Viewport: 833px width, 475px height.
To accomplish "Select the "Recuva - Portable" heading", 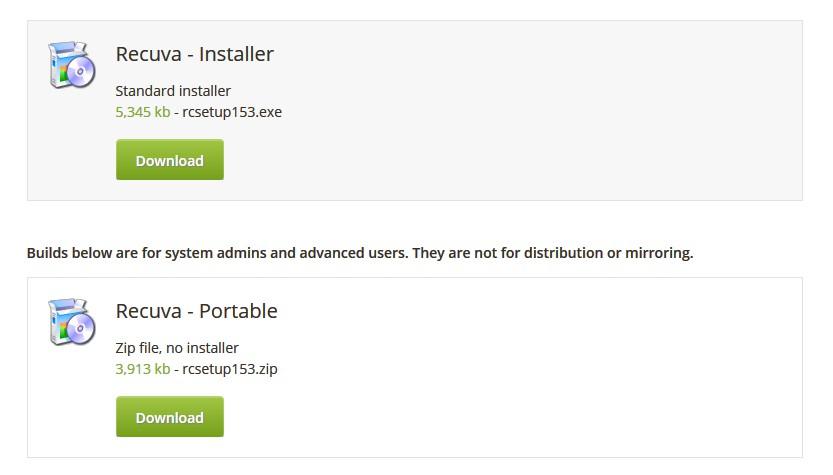I will pyautogui.click(x=197, y=311).
